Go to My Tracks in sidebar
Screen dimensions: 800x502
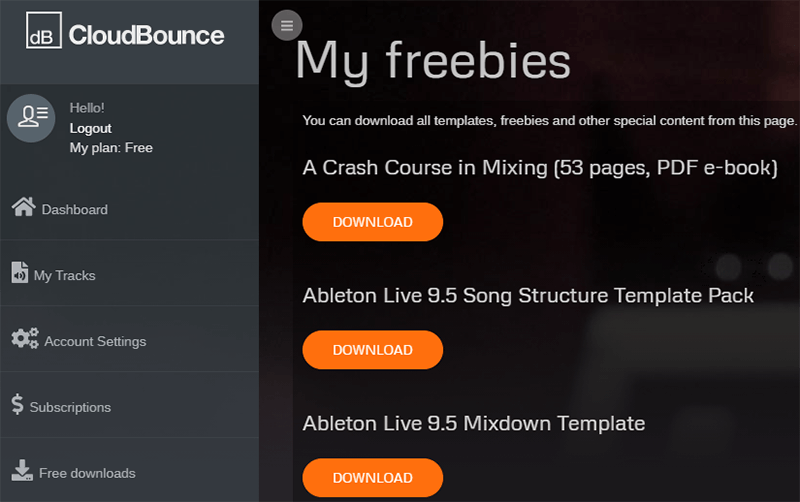(x=130, y=273)
